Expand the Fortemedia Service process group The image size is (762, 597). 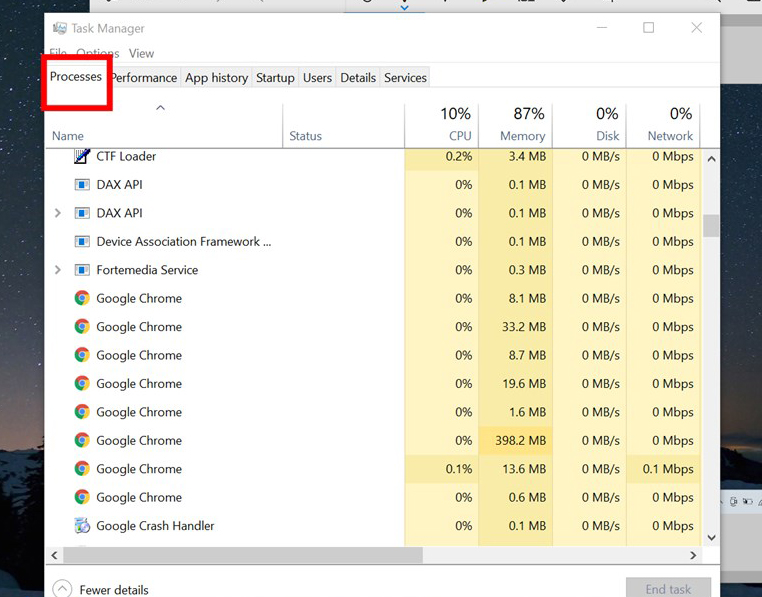57,270
